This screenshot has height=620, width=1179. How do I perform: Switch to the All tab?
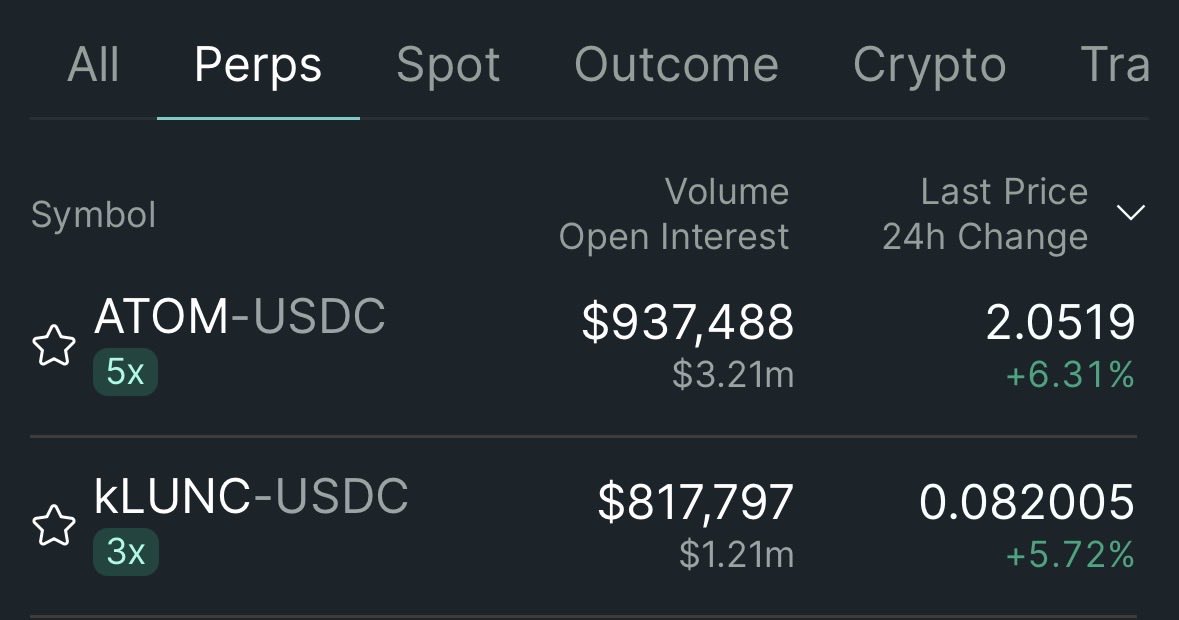(93, 65)
